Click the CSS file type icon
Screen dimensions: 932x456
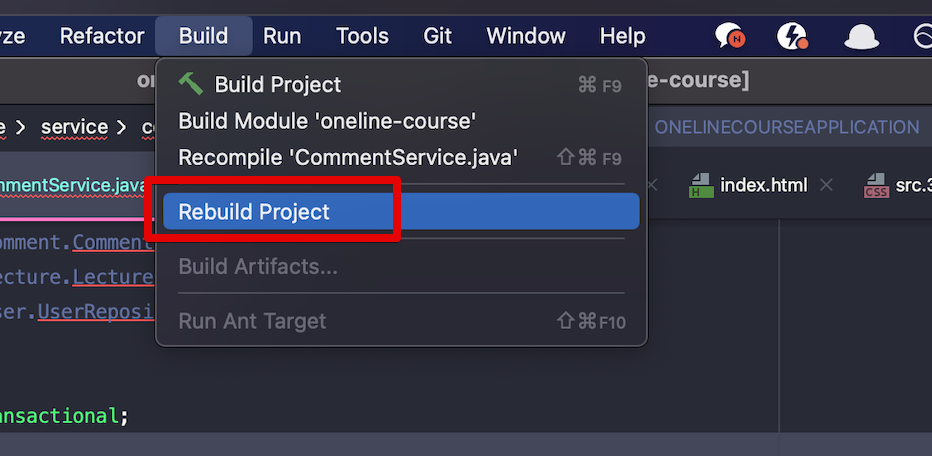click(x=876, y=185)
